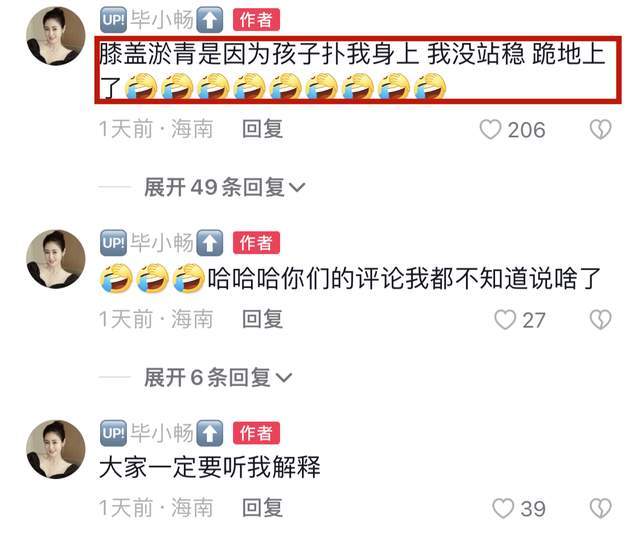Click the UP! badge on first comment
The image size is (640, 537).
click(x=113, y=20)
